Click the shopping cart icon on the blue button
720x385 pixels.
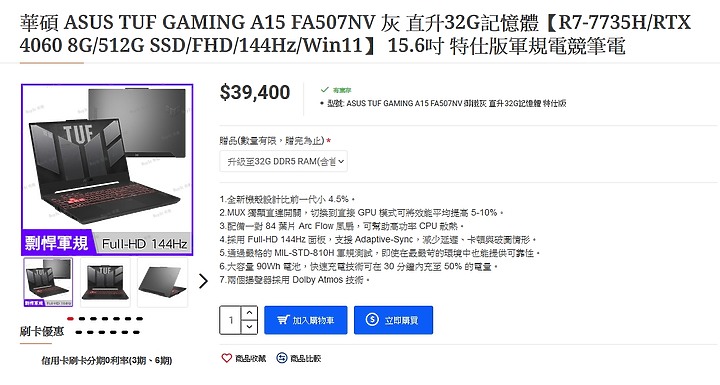pyautogui.click(x=283, y=320)
